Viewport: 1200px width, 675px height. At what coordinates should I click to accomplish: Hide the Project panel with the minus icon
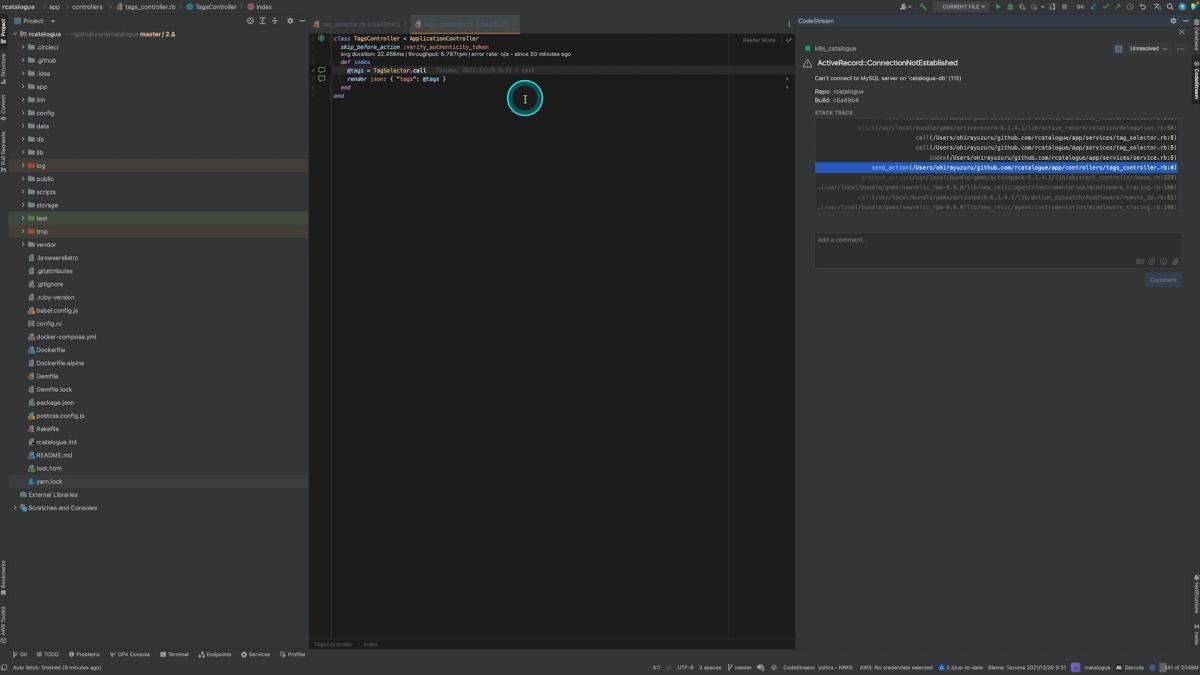tap(303, 21)
